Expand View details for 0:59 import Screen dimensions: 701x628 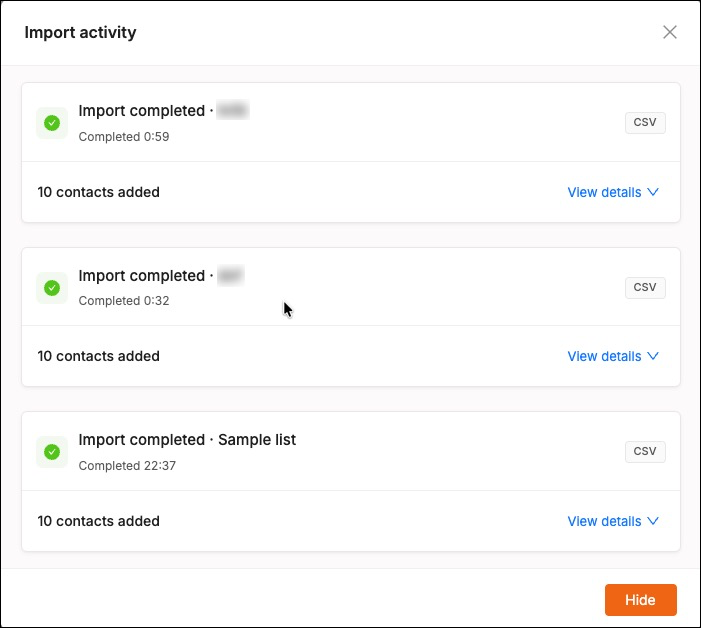(612, 192)
